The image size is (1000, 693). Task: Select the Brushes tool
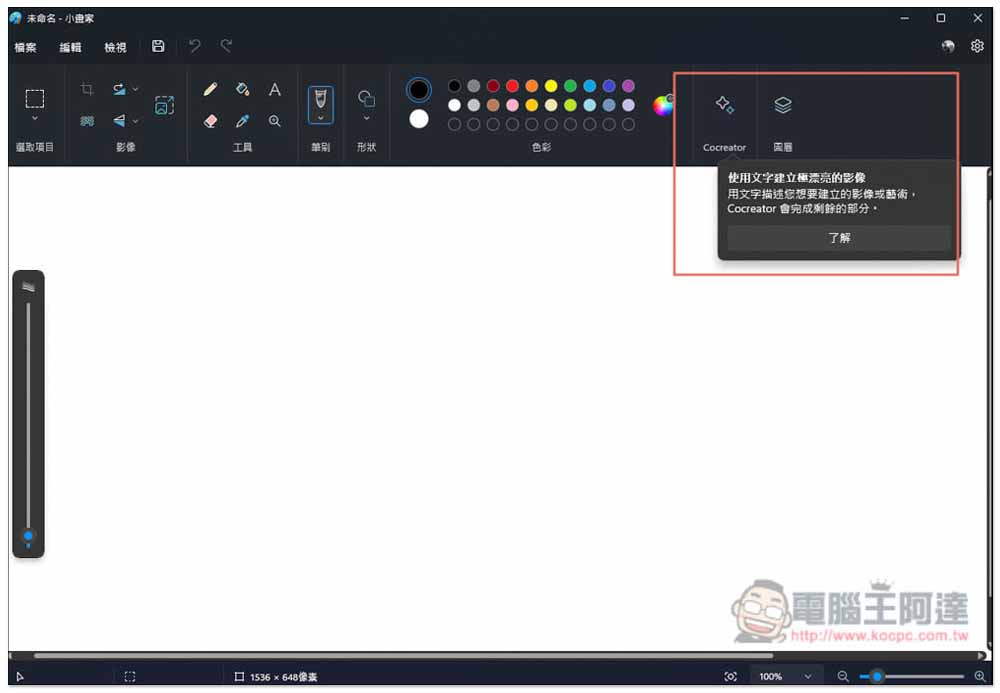point(321,99)
